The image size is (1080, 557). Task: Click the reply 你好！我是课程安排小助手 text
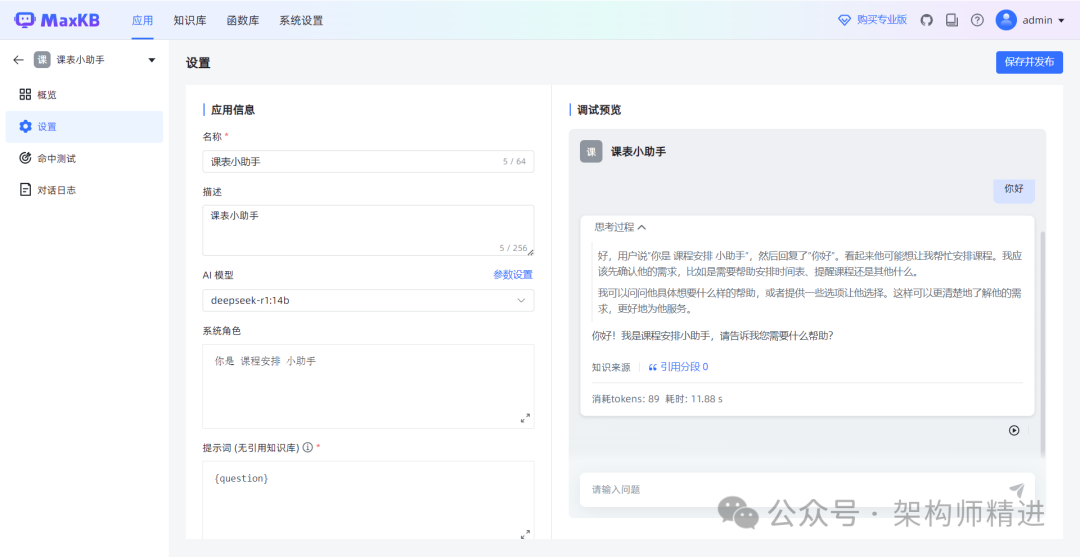[x=713, y=336]
